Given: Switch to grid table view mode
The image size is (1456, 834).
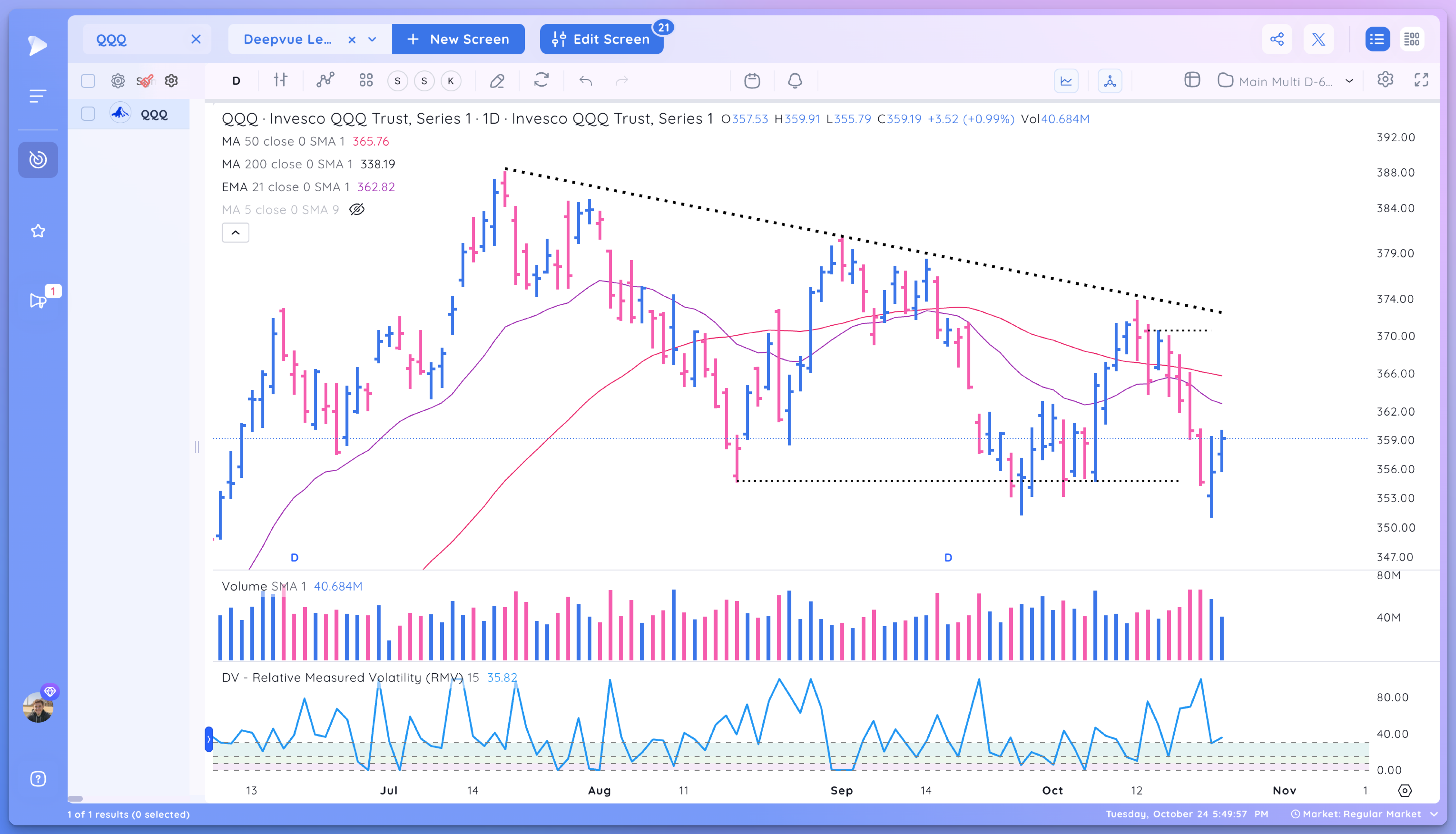Looking at the screenshot, I should pyautogui.click(x=1412, y=39).
